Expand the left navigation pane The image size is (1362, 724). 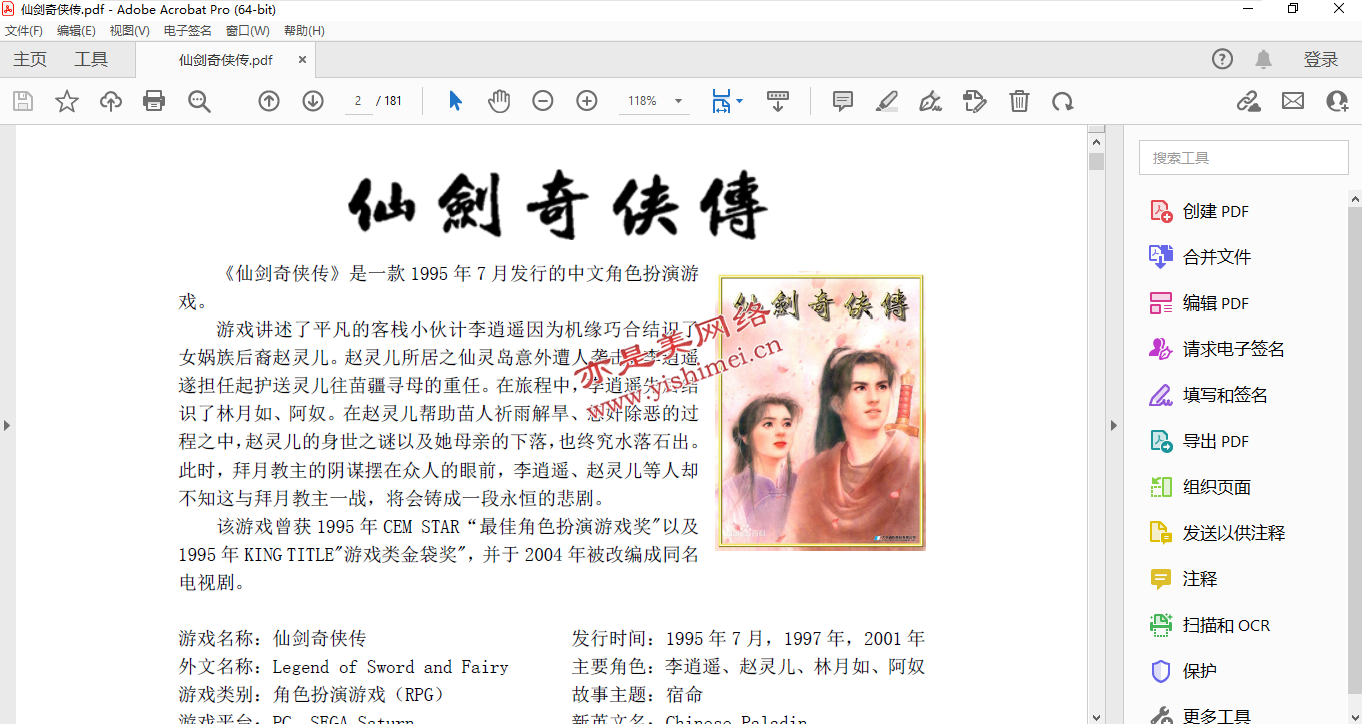(7, 425)
